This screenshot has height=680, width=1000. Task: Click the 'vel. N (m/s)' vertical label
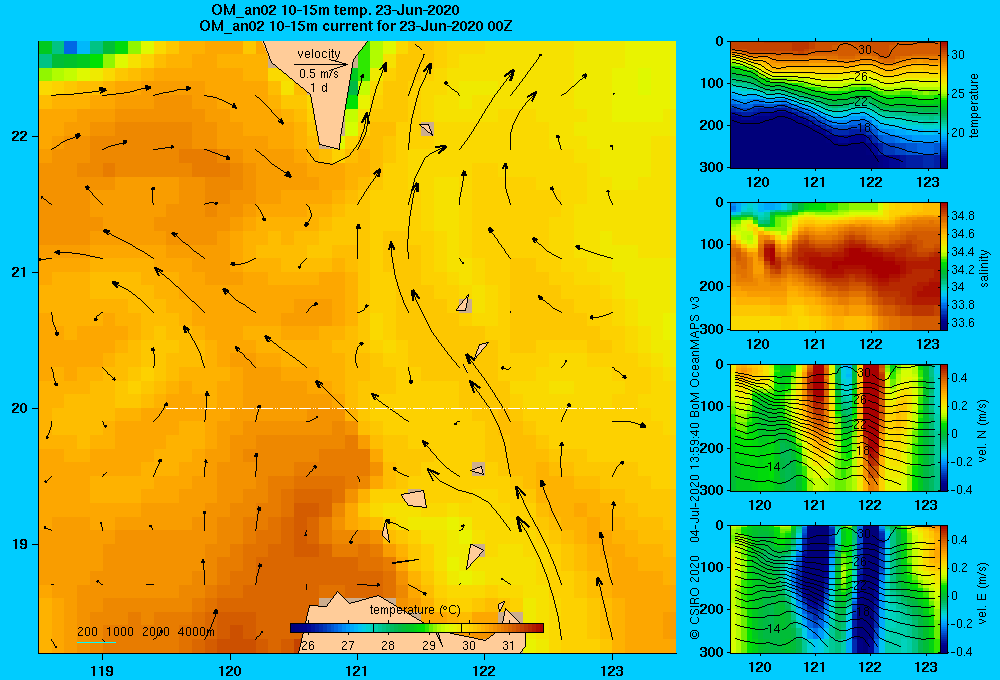pos(983,431)
